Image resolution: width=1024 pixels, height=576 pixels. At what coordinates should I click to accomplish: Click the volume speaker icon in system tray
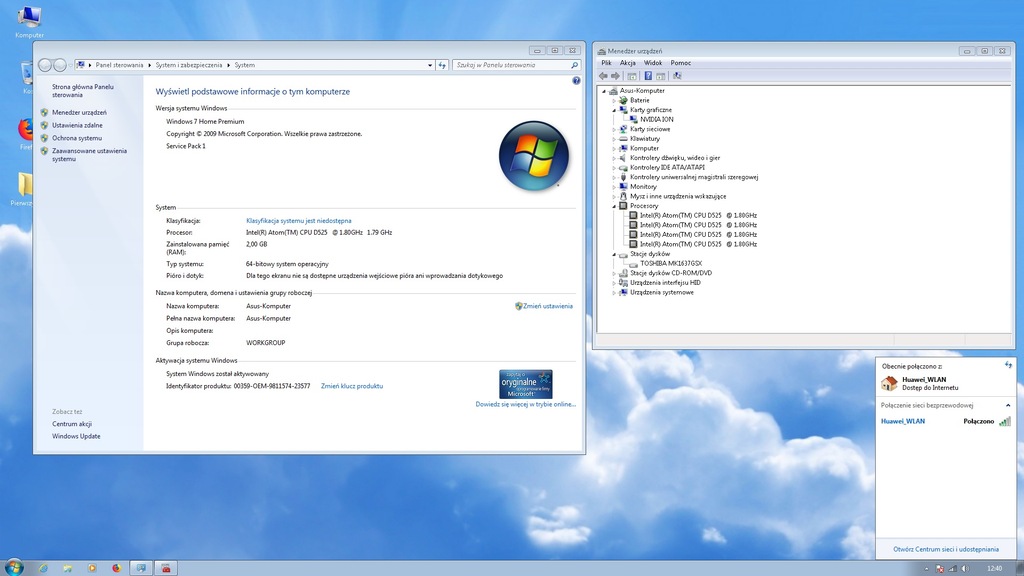pyautogui.click(x=965, y=569)
